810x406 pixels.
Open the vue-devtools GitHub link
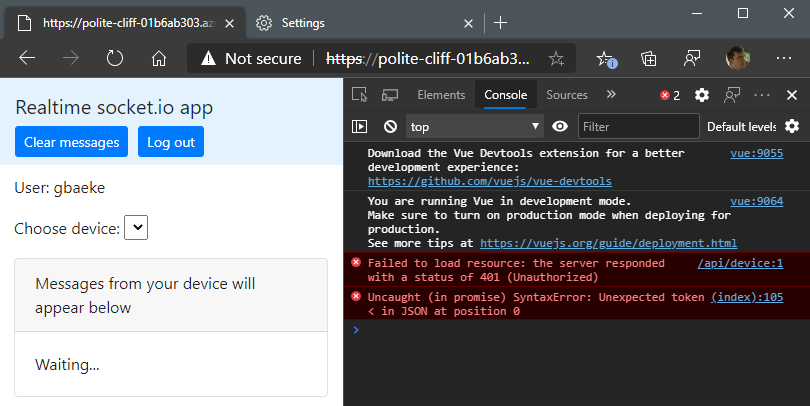click(x=489, y=181)
